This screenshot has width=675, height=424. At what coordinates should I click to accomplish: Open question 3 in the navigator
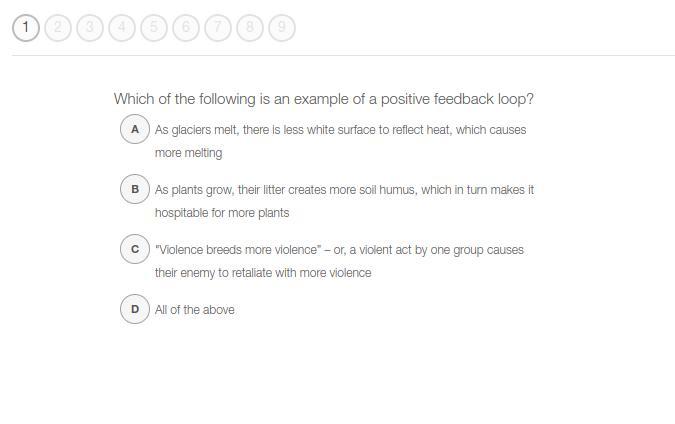pyautogui.click(x=90, y=28)
